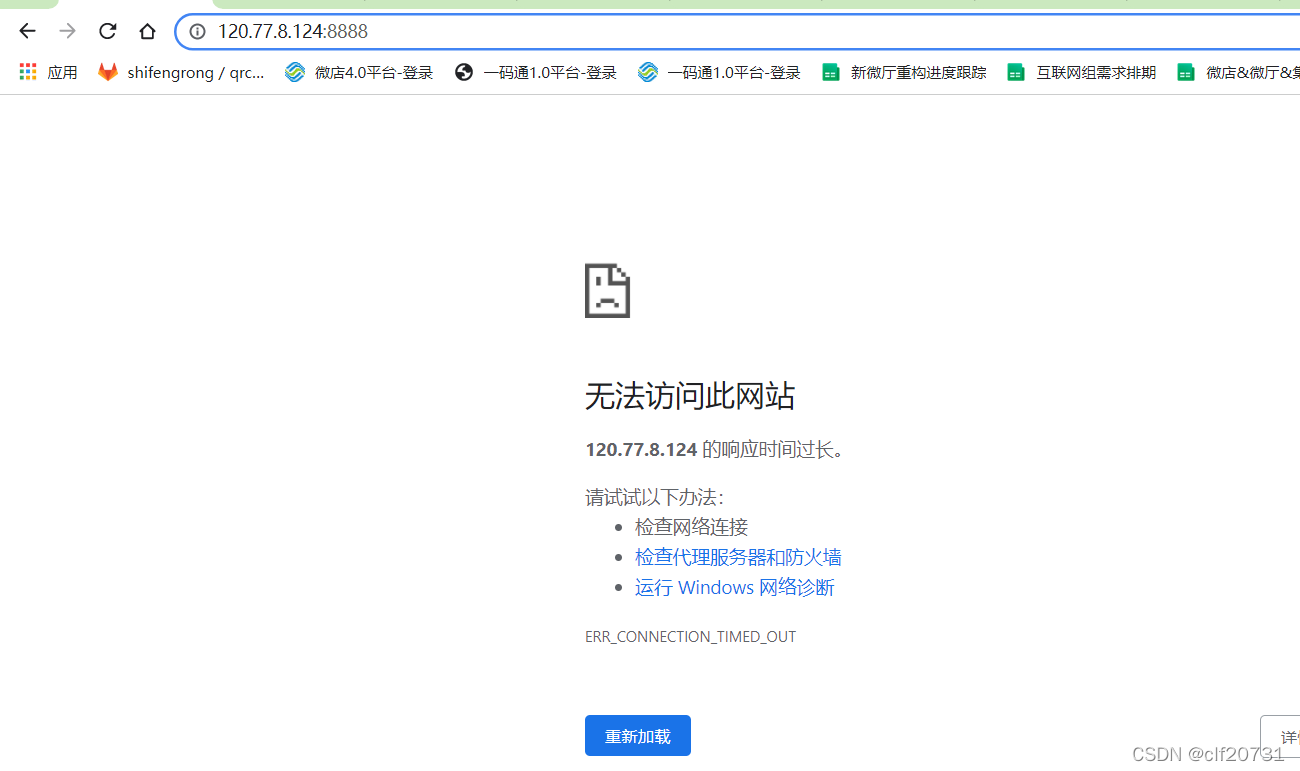Viewport: 1300px width, 771px height.
Task: Click the browser forward arrow
Action: click(67, 31)
